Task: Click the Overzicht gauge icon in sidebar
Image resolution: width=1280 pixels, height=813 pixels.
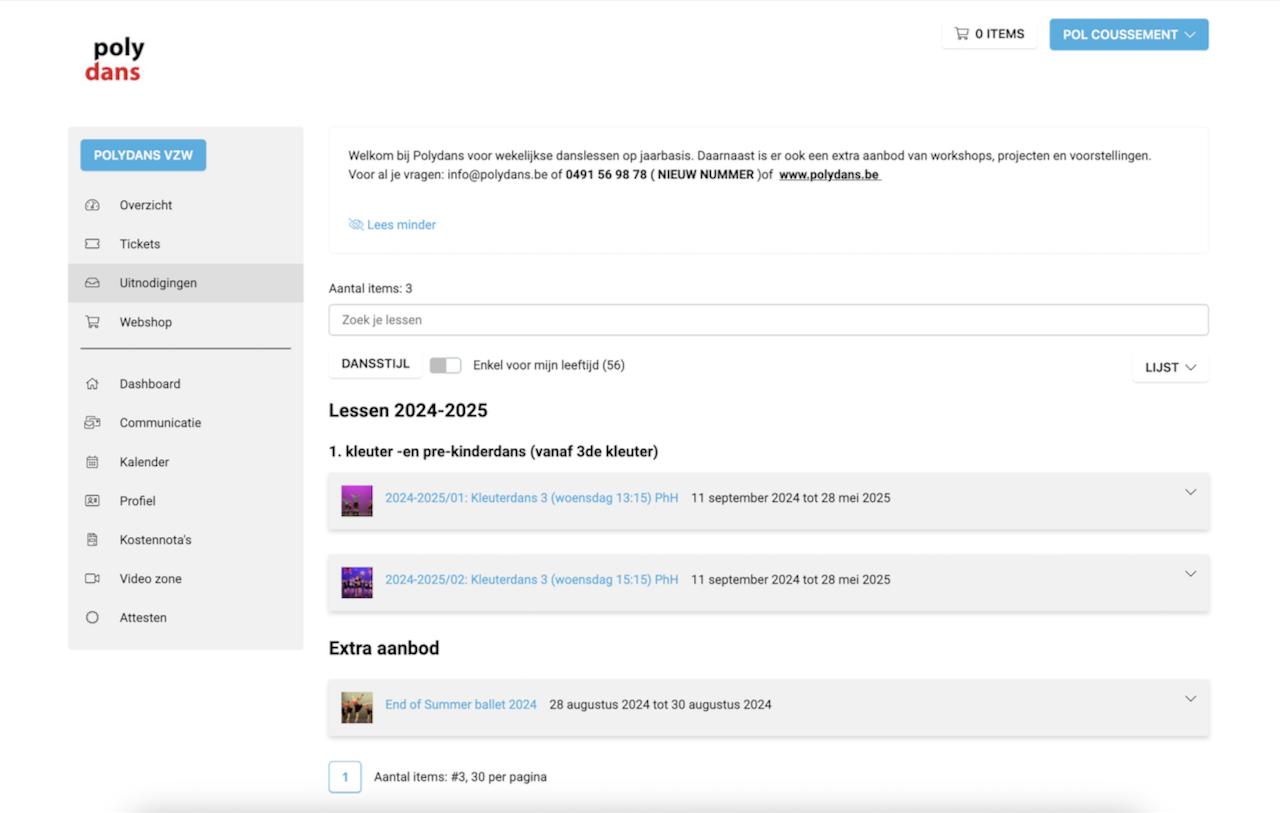Action: (x=93, y=205)
